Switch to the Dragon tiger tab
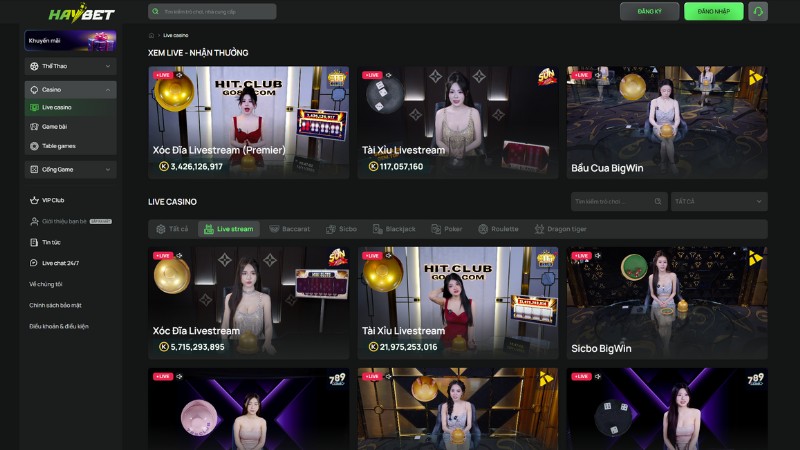Image resolution: width=800 pixels, height=450 pixels. [x=560, y=229]
